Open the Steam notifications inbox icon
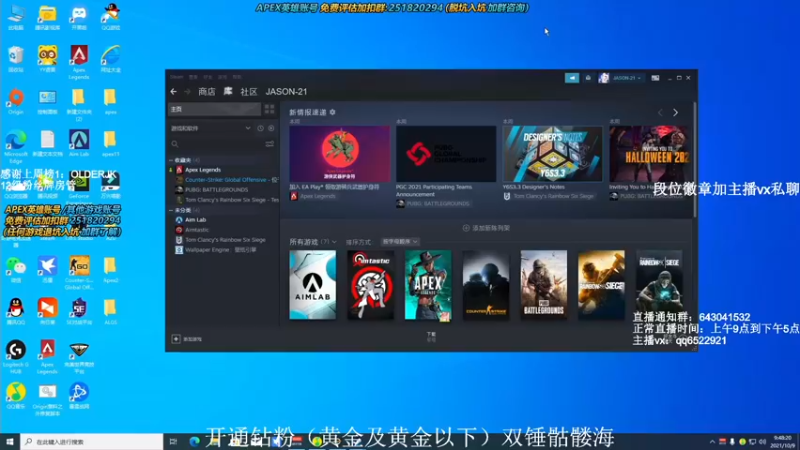The height and width of the screenshot is (450, 800). [588, 78]
